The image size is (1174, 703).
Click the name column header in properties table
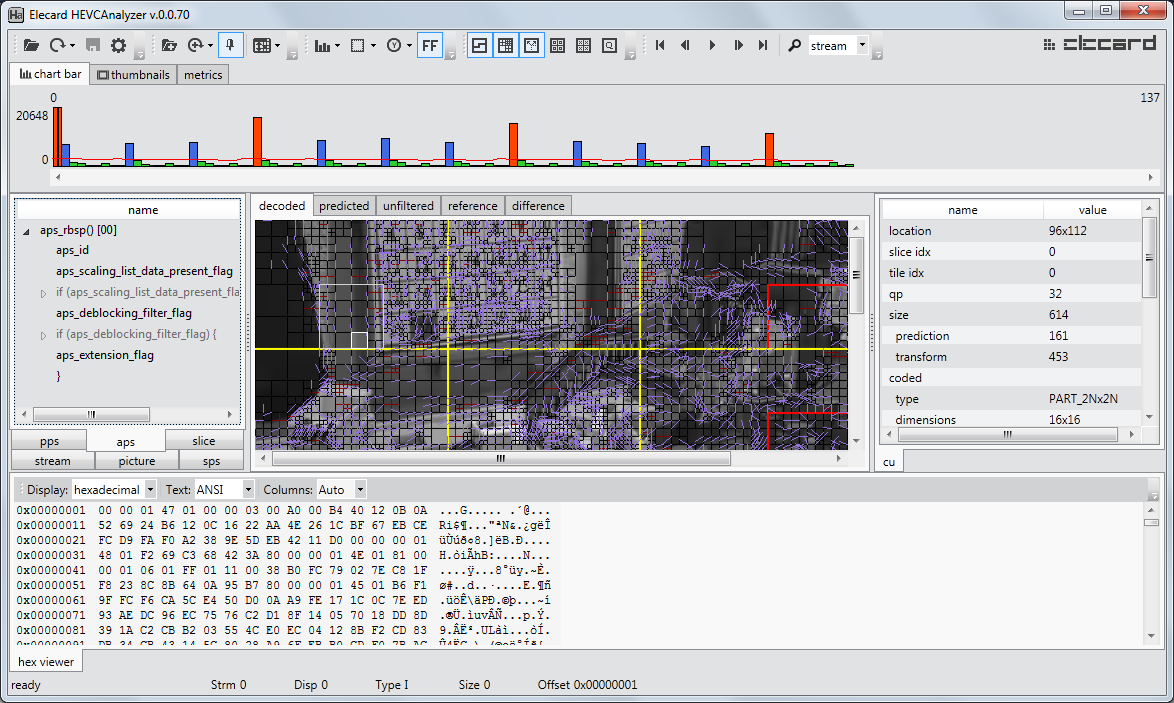[962, 210]
